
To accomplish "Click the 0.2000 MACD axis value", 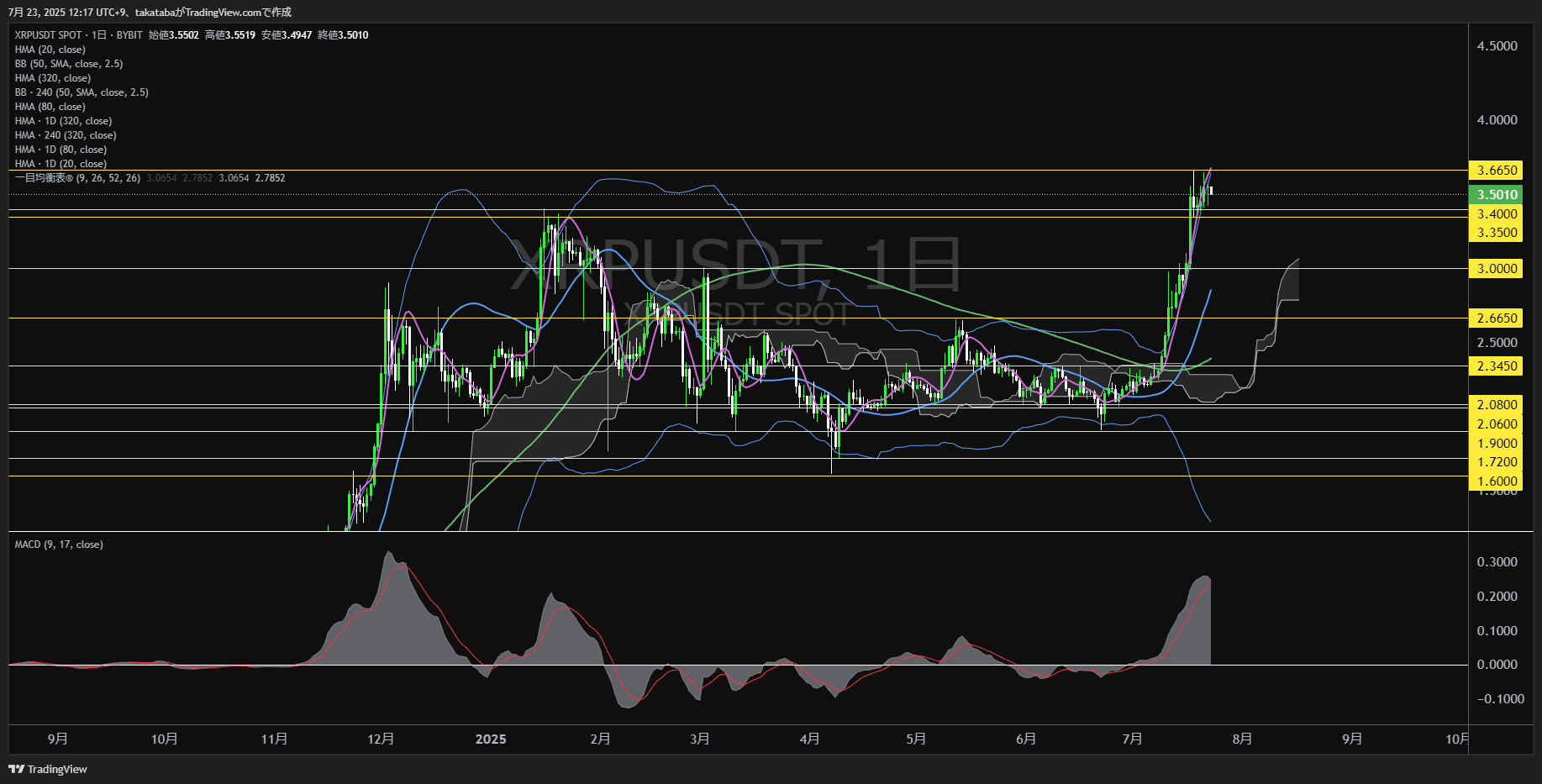I will coord(1497,597).
